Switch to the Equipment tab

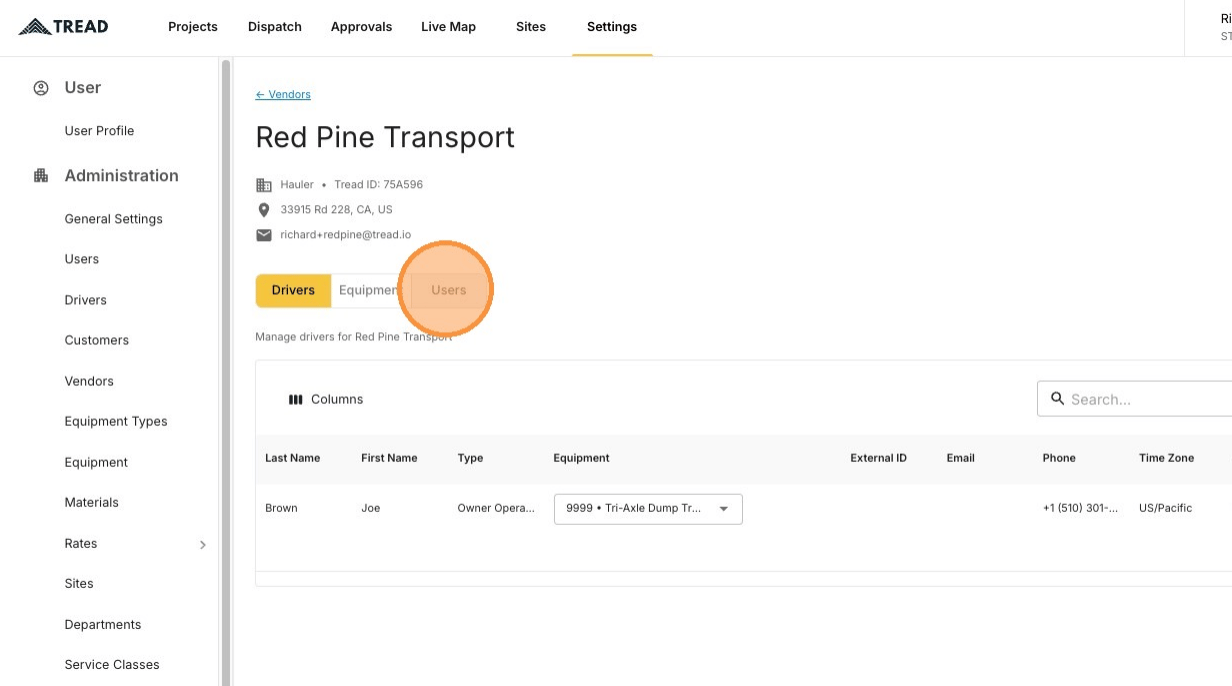(370, 290)
